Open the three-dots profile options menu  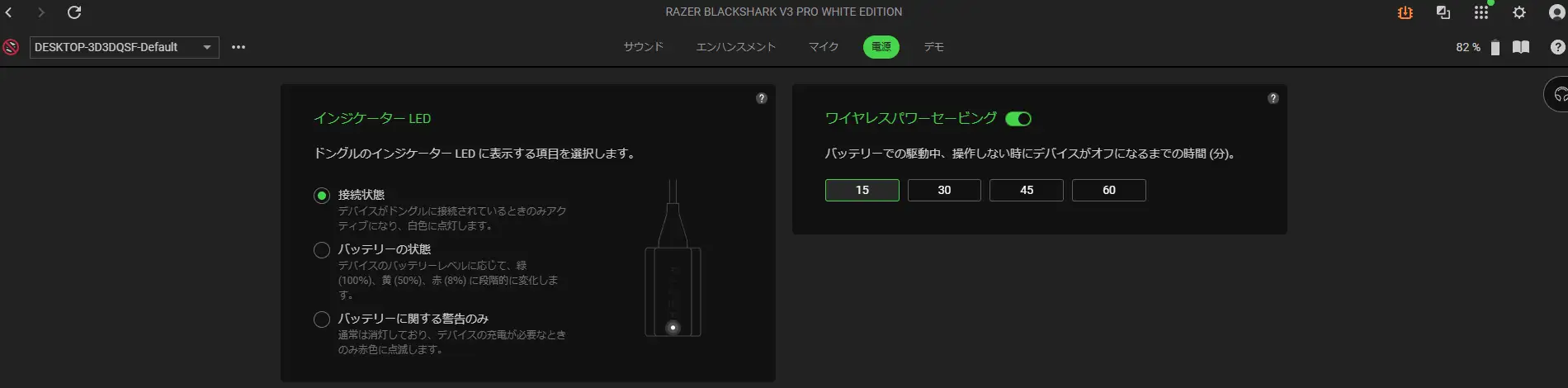(239, 47)
